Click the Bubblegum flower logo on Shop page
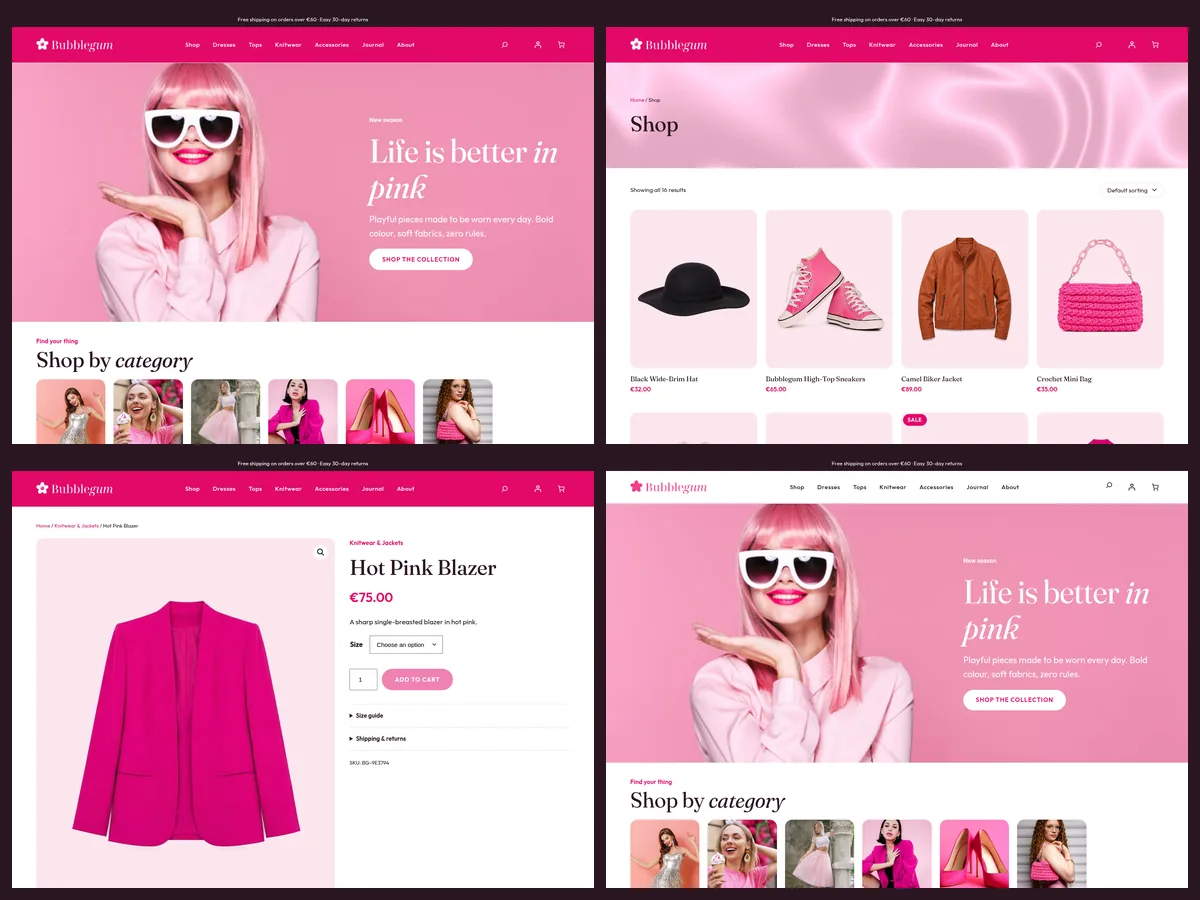 tap(670, 44)
